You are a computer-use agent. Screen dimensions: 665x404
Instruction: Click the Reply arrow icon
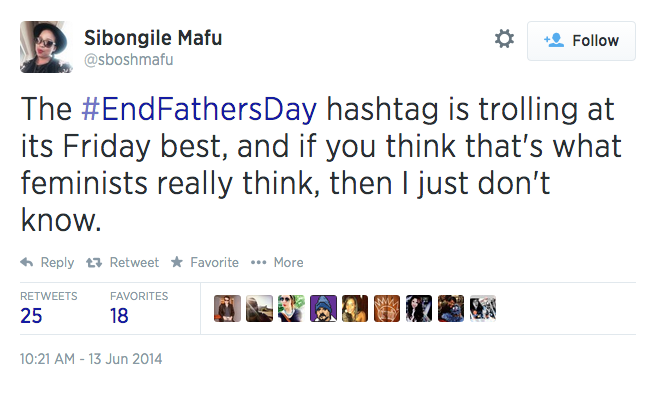pyautogui.click(x=27, y=263)
